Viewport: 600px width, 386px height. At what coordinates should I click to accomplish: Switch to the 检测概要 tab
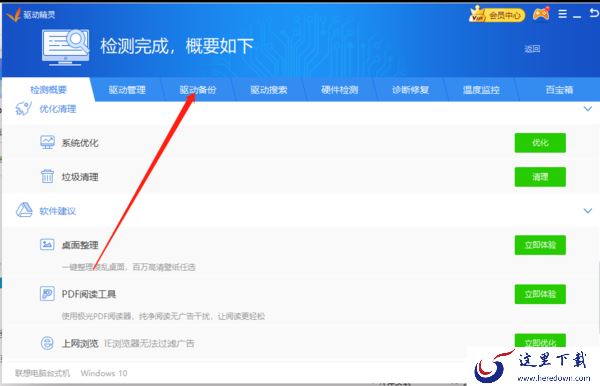tap(48, 90)
